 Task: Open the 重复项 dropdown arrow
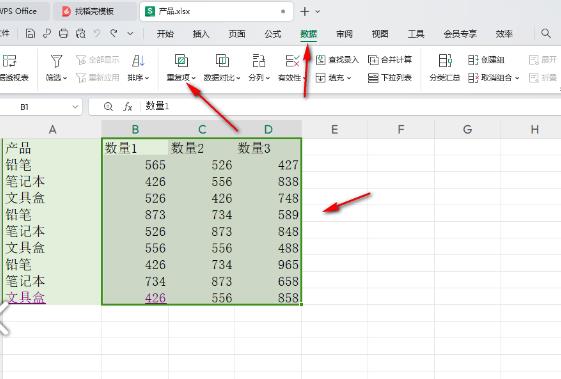click(x=194, y=78)
